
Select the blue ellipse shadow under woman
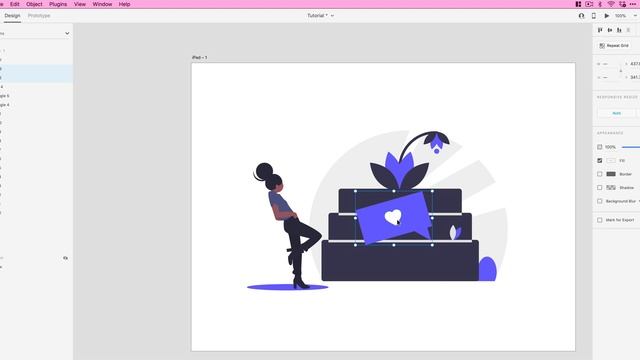tap(287, 287)
